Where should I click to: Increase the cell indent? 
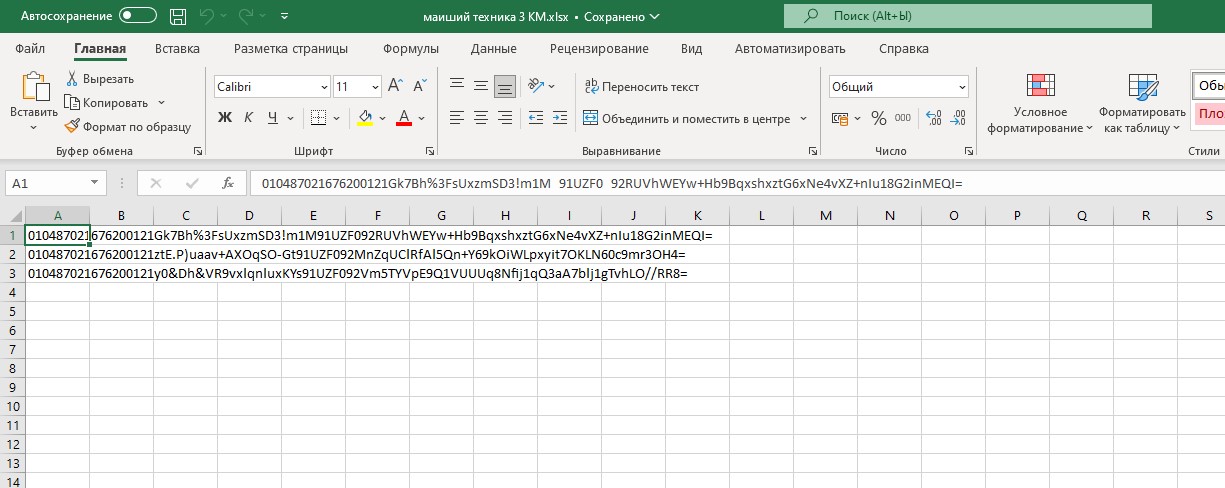(x=562, y=118)
